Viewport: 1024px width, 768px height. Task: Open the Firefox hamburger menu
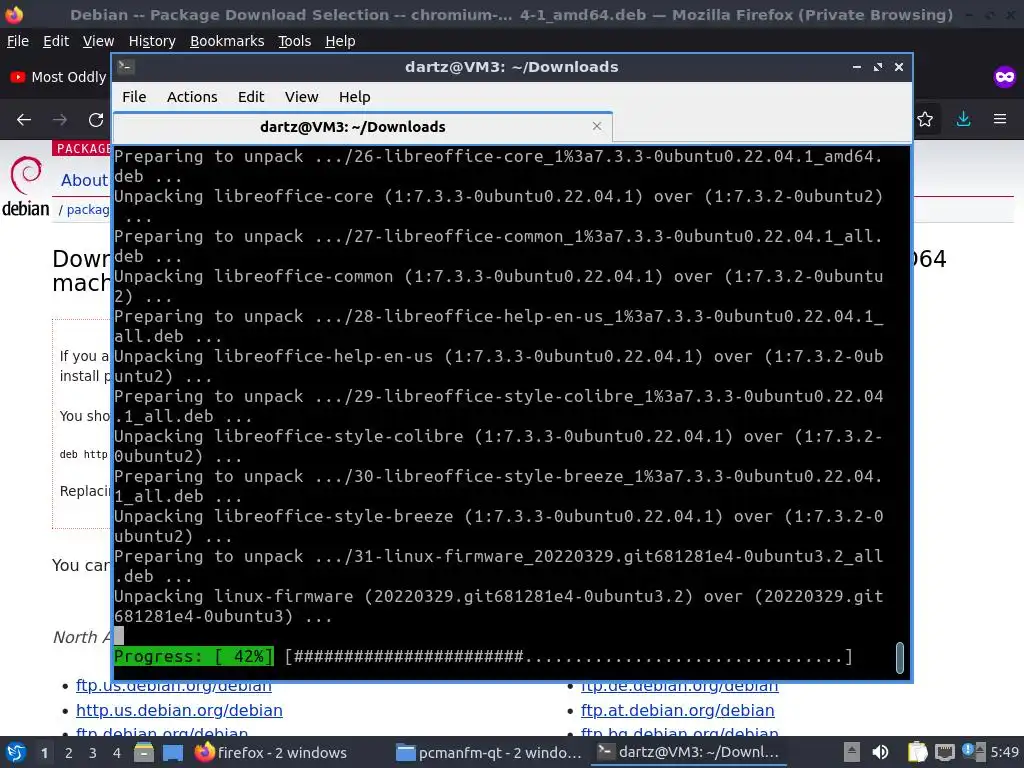click(1000, 119)
